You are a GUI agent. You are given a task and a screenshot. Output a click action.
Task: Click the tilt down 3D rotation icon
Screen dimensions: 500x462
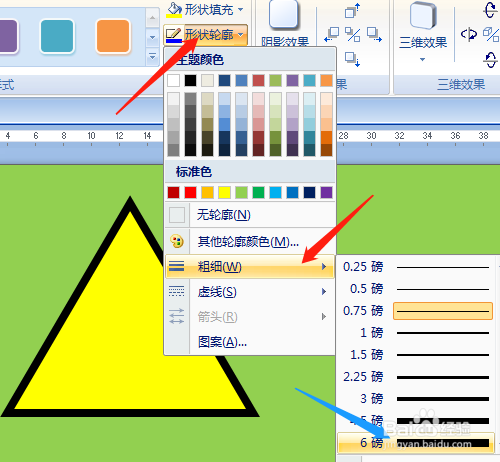point(490,60)
